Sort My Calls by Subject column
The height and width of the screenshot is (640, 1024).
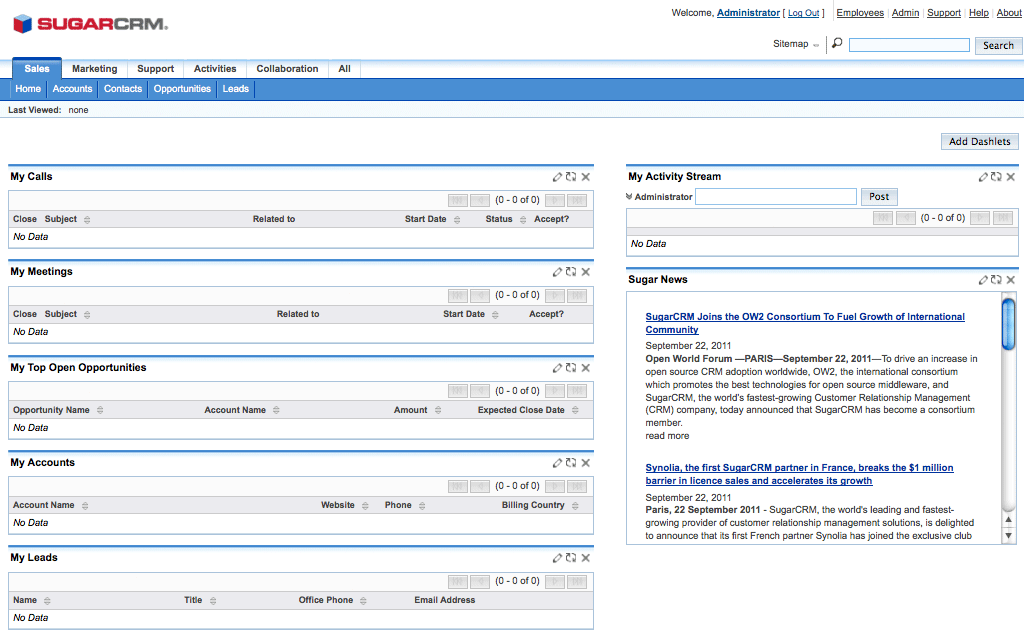pyautogui.click(x=61, y=219)
